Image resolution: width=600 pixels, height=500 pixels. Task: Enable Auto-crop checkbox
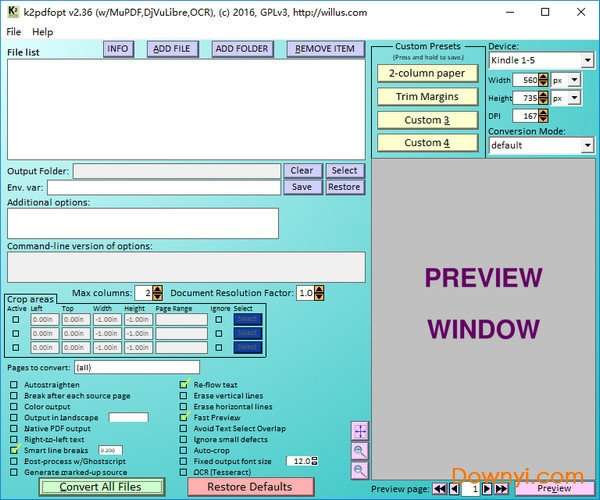click(184, 450)
